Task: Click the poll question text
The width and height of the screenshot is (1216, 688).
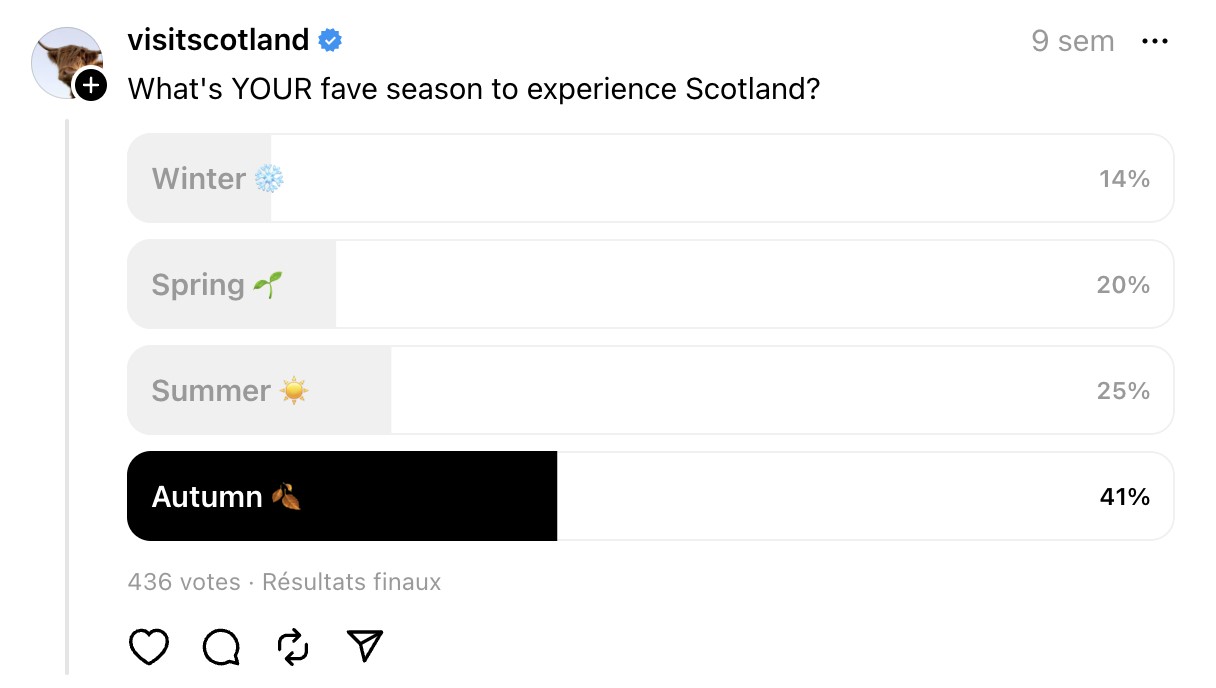Action: [x=474, y=89]
